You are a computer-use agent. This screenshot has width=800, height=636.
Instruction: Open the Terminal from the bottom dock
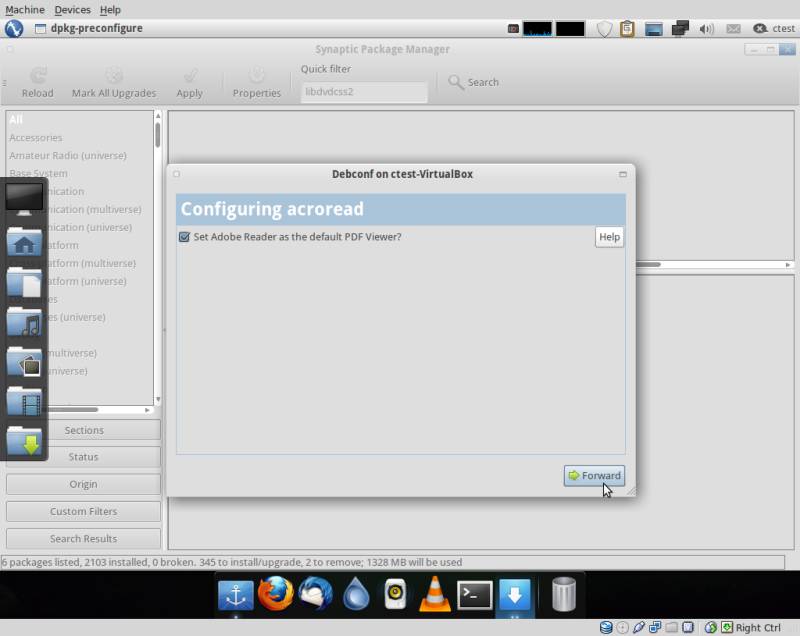[474, 595]
